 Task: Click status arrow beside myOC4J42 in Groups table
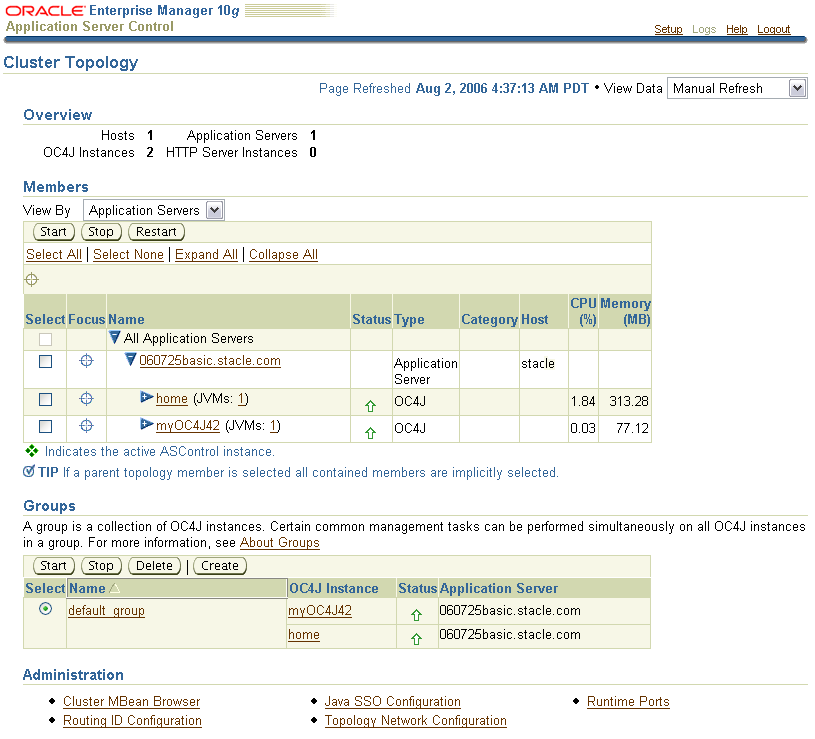coord(416,615)
